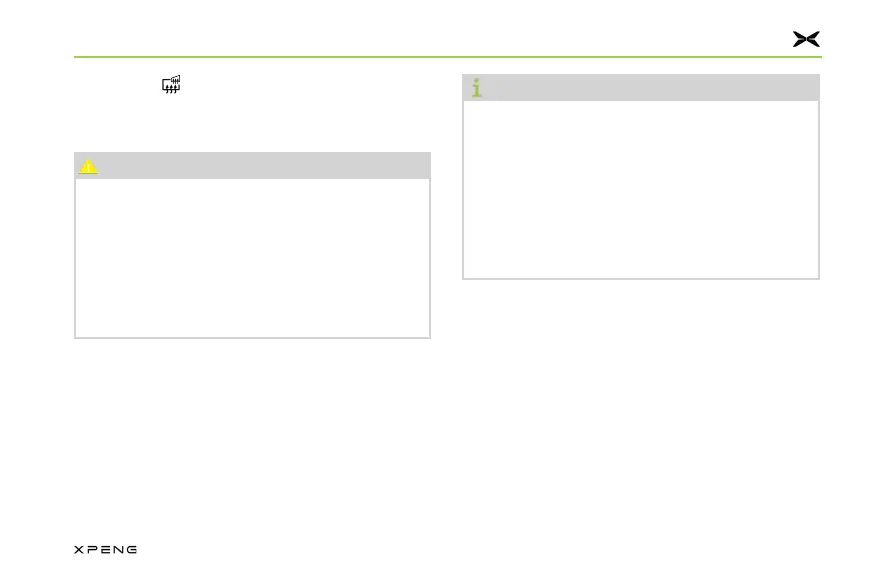Viewport: 896px width, 567px height.
Task: Click inside the empty warning box body
Action: [x=252, y=258]
